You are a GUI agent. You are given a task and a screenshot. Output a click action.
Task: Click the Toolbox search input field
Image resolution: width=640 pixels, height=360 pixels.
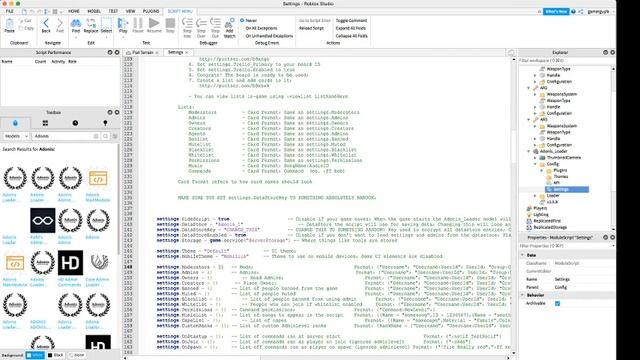coord(66,136)
